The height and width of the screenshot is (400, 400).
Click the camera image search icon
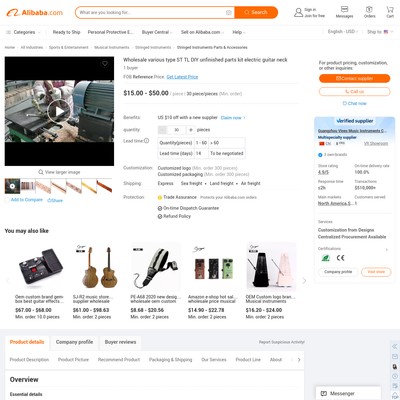[x=229, y=13]
